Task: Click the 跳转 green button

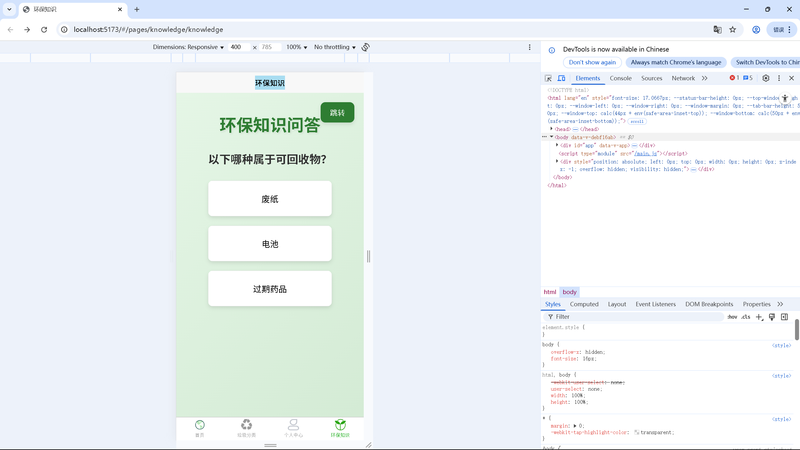Action: 337,112
